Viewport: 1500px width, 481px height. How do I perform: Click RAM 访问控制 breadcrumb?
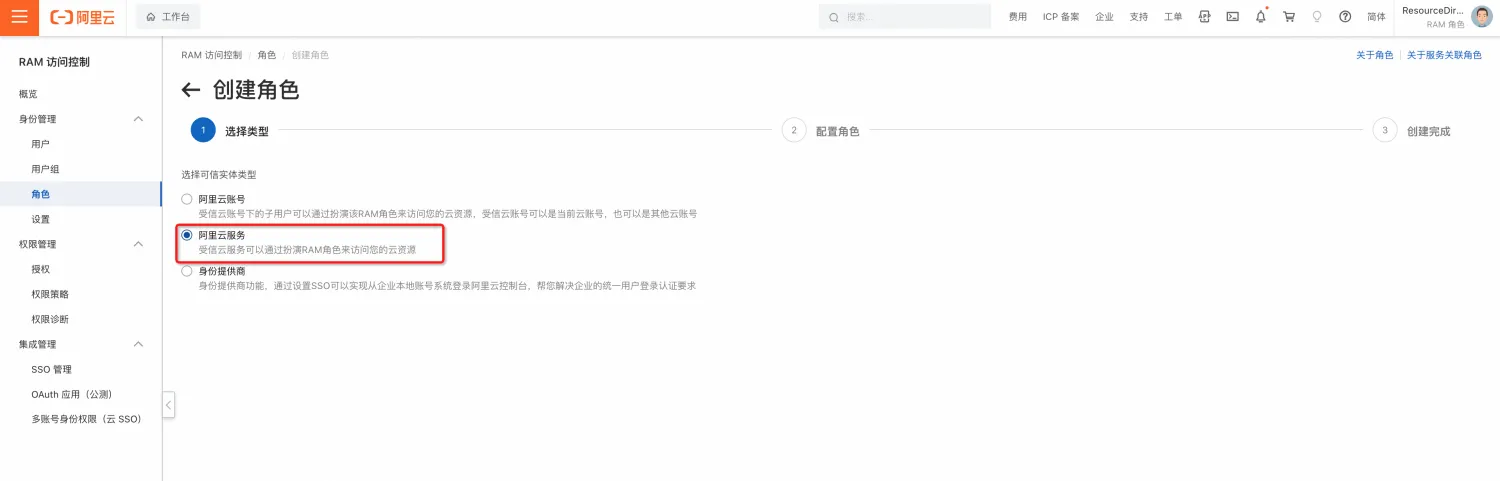211,55
